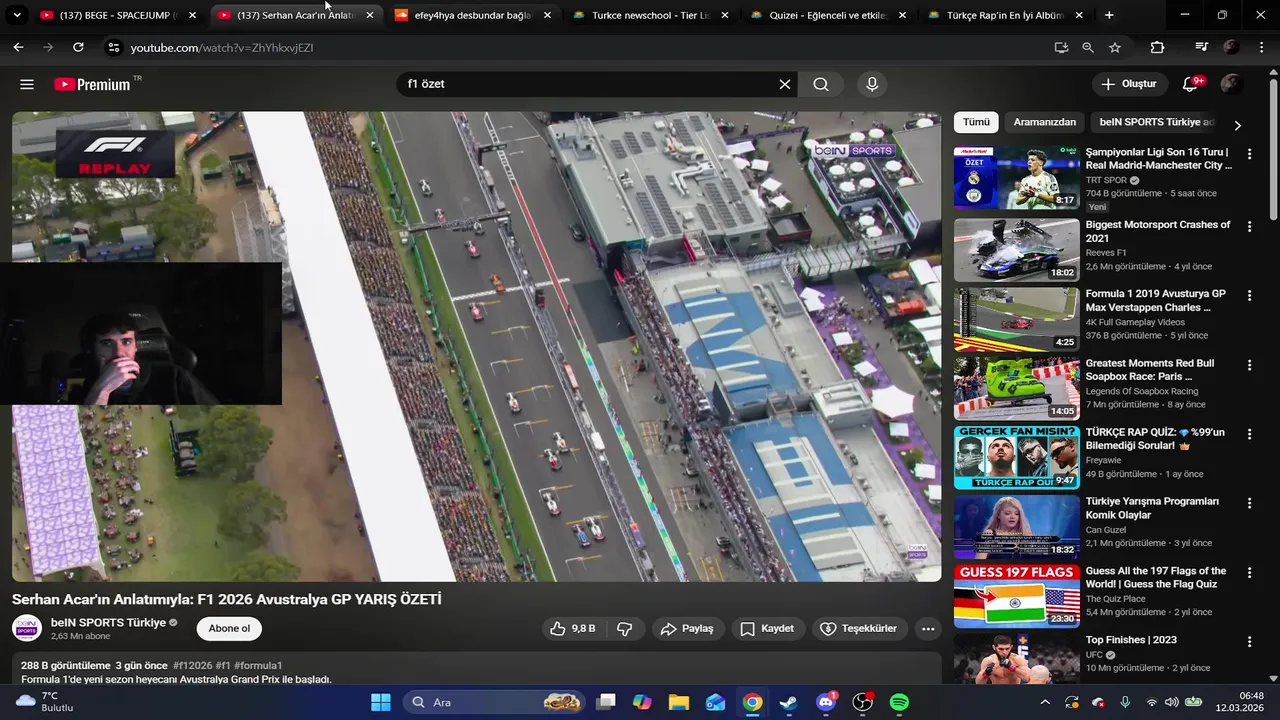Reload the page
Screen dimensions: 1280x720
(x=78, y=47)
